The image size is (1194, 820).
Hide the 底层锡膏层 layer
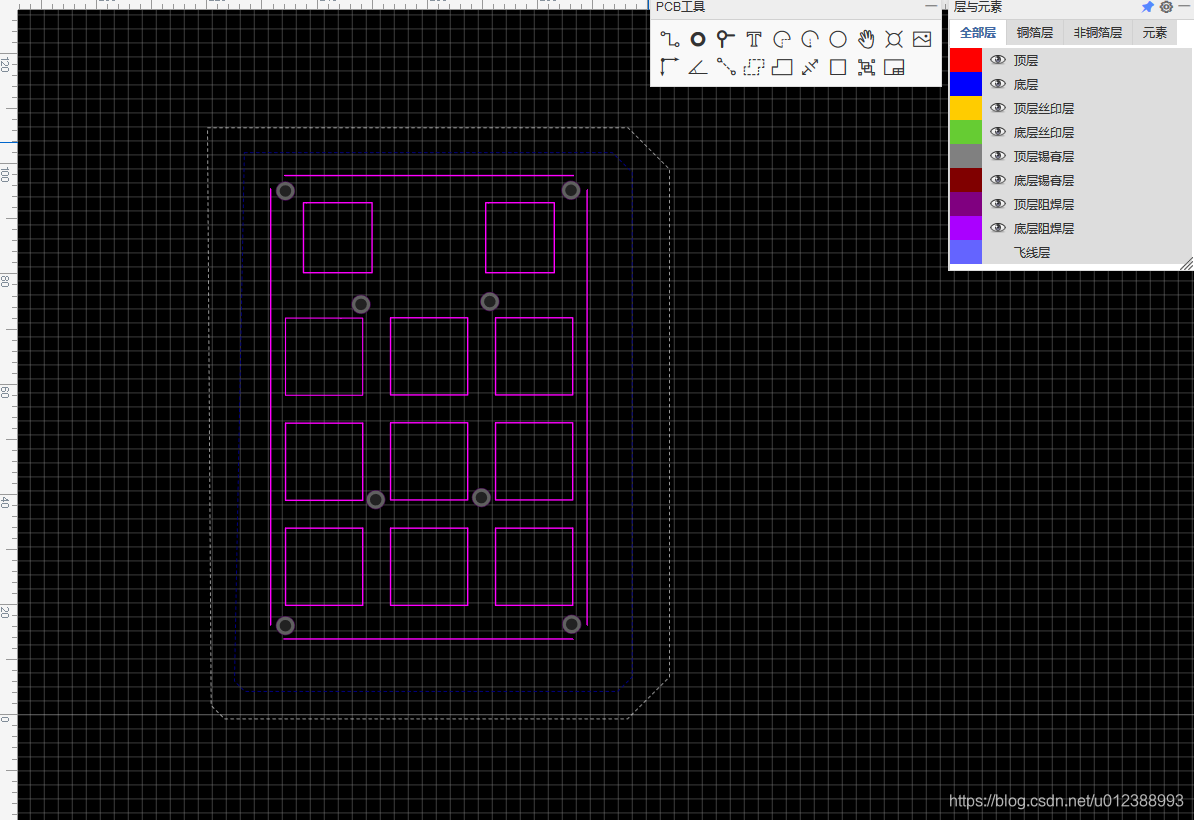click(998, 180)
